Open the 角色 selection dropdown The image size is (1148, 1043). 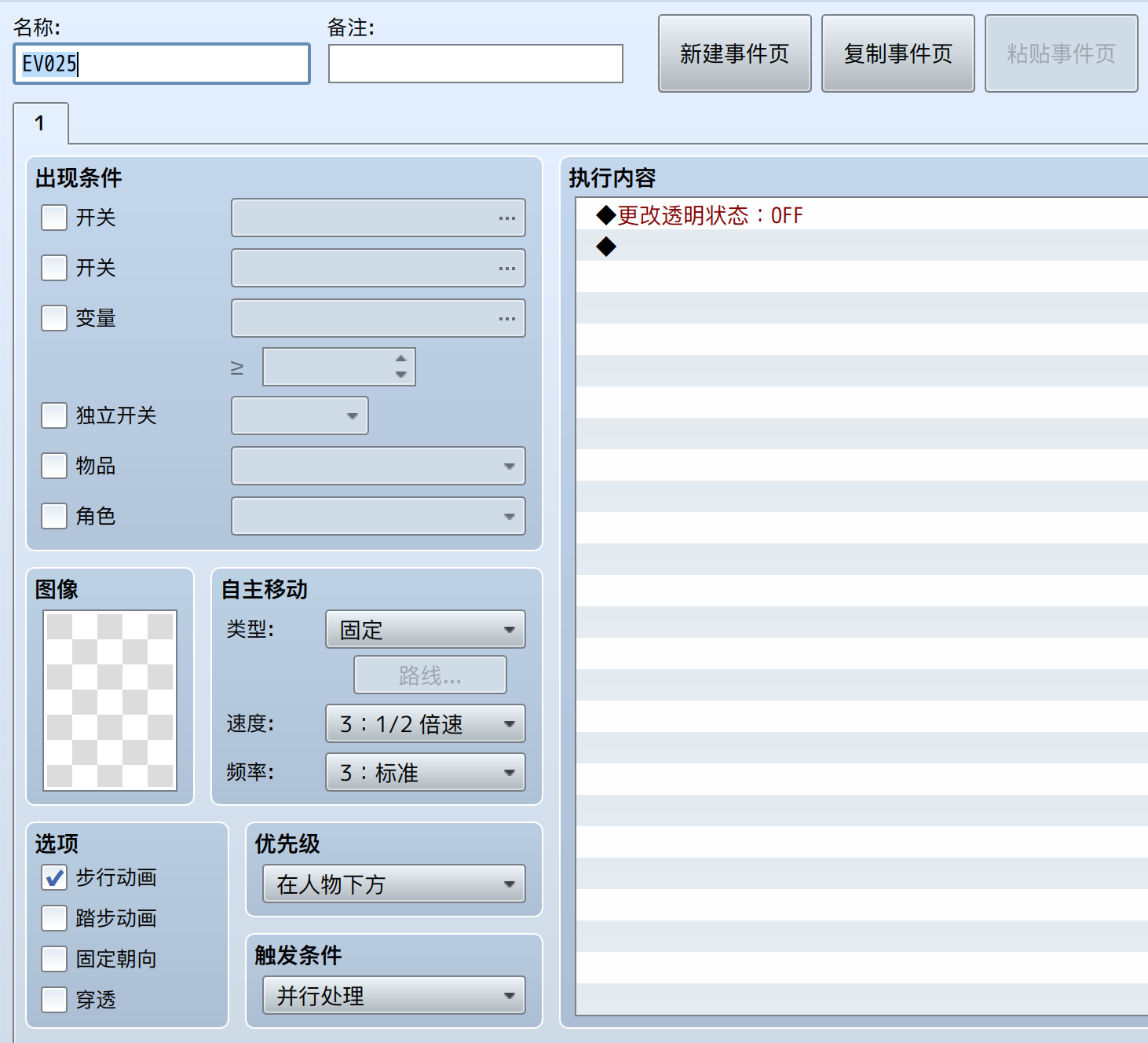point(378,516)
